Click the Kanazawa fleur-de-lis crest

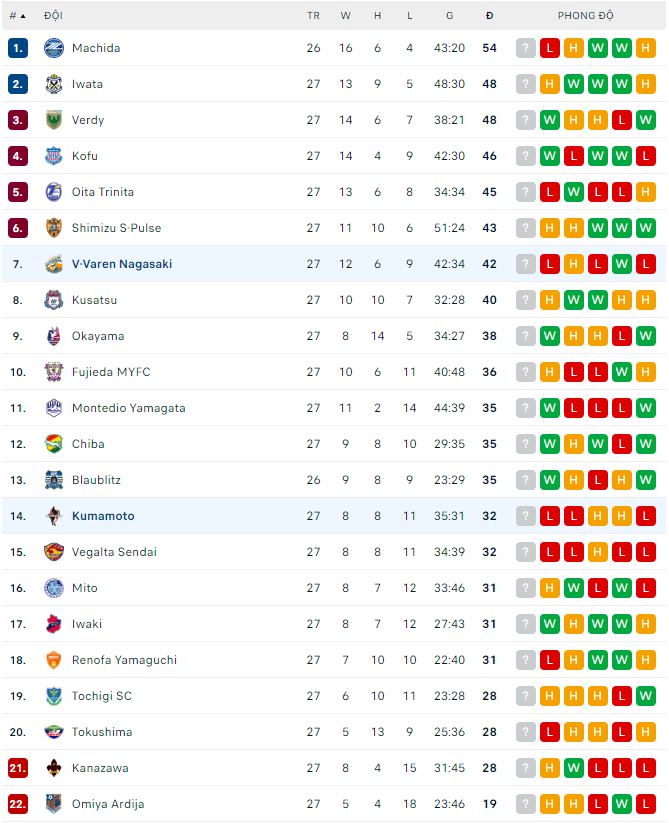click(x=54, y=768)
